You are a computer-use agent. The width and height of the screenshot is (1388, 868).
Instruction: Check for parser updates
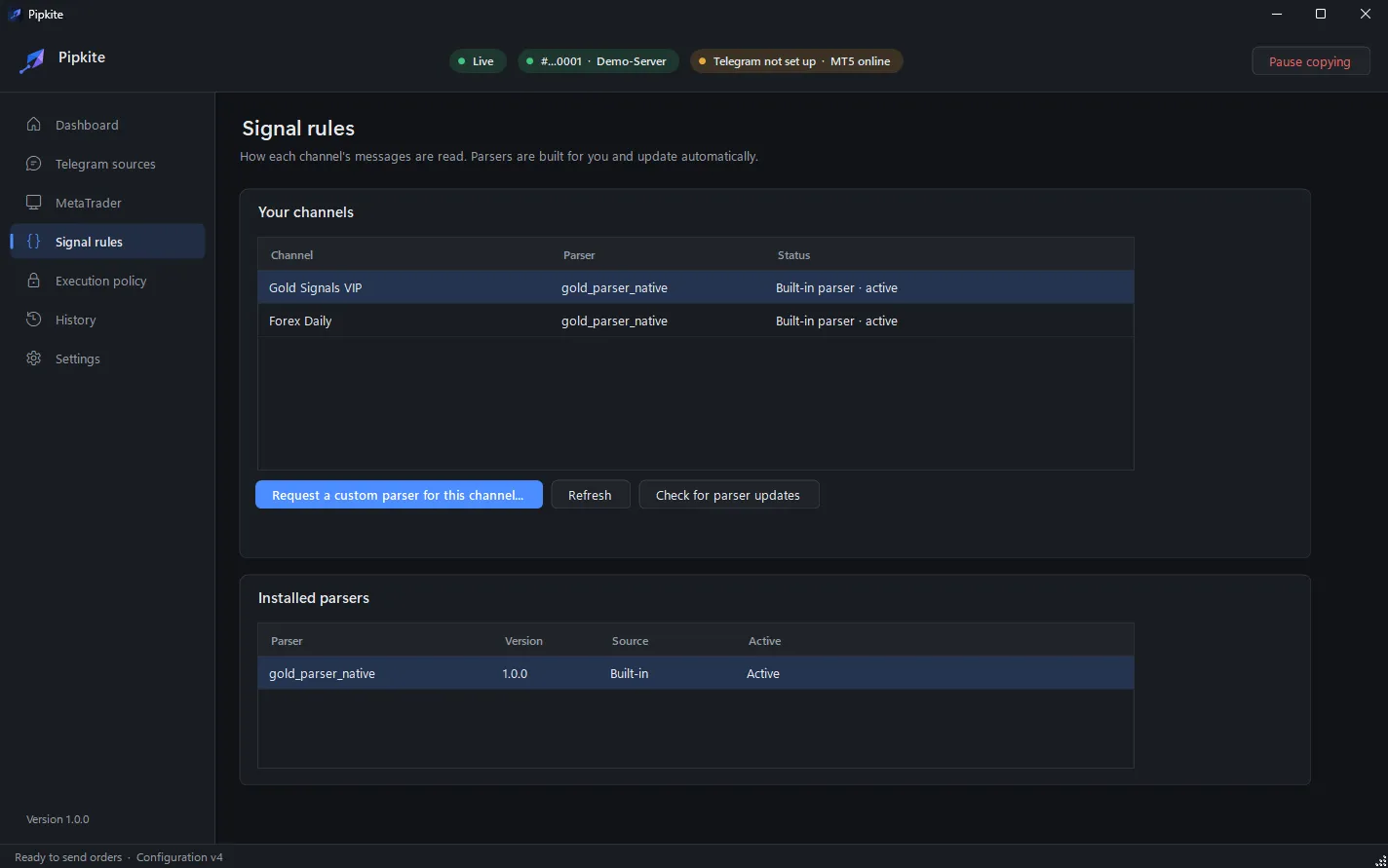(x=729, y=495)
